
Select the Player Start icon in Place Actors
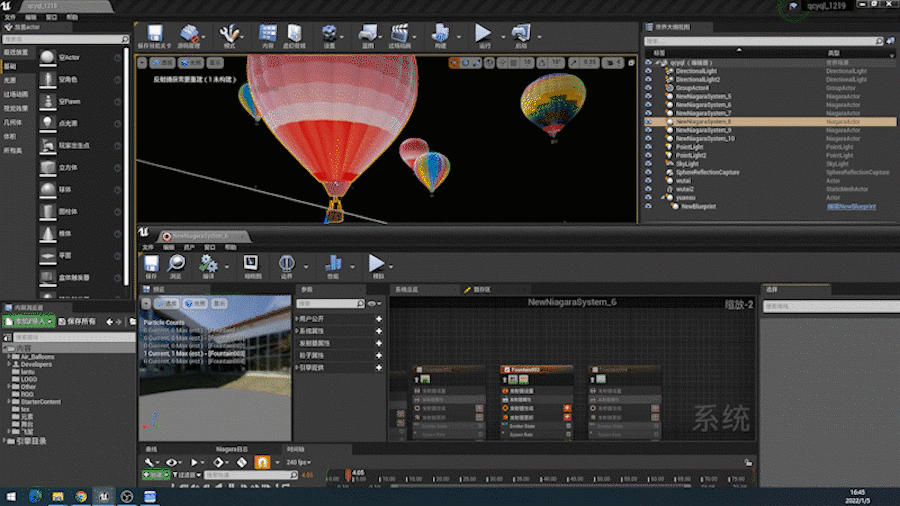(x=48, y=146)
